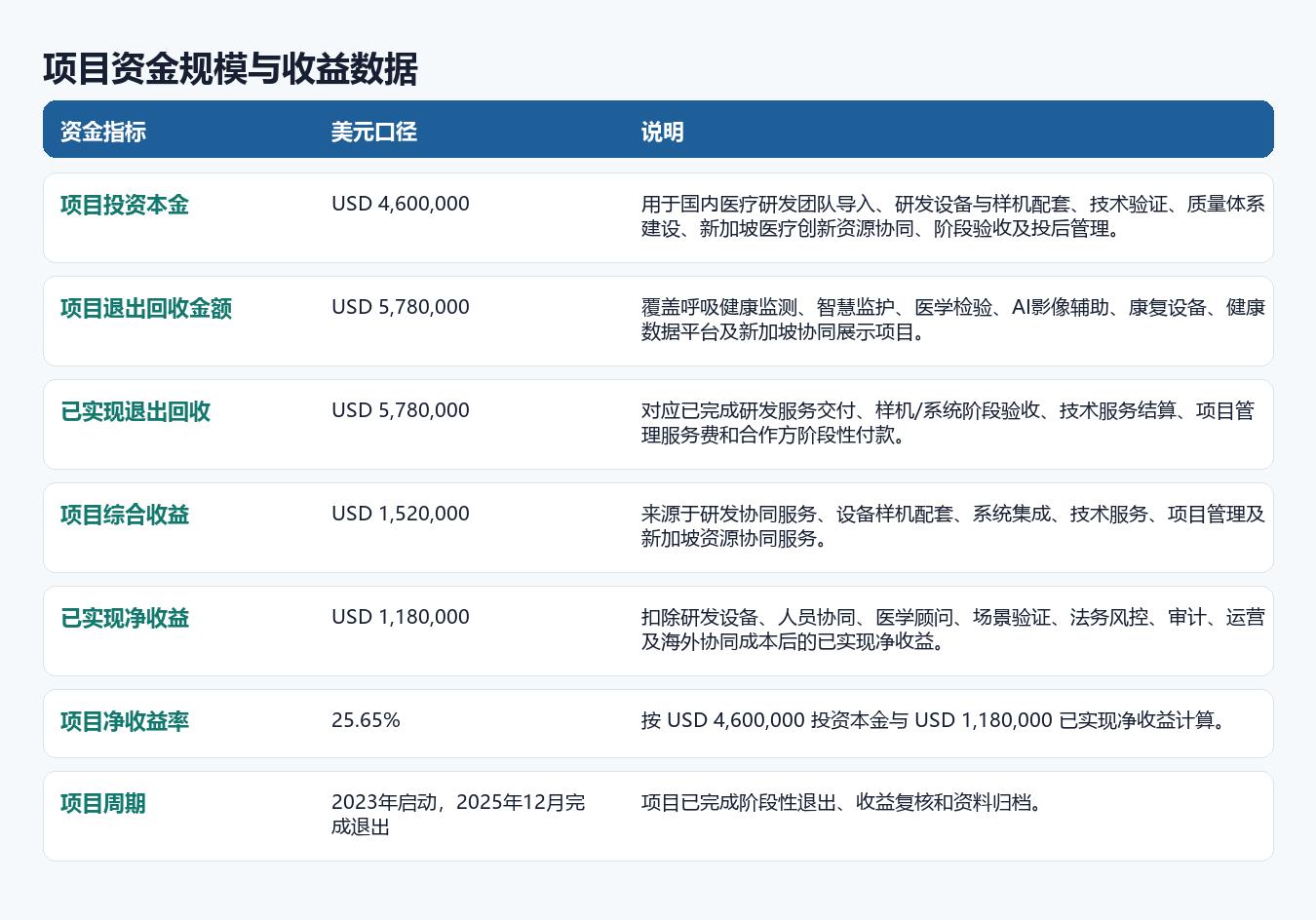Click the text 2023年启动，2025年12月完成退出
The height and width of the screenshot is (920, 1316).
point(458,815)
